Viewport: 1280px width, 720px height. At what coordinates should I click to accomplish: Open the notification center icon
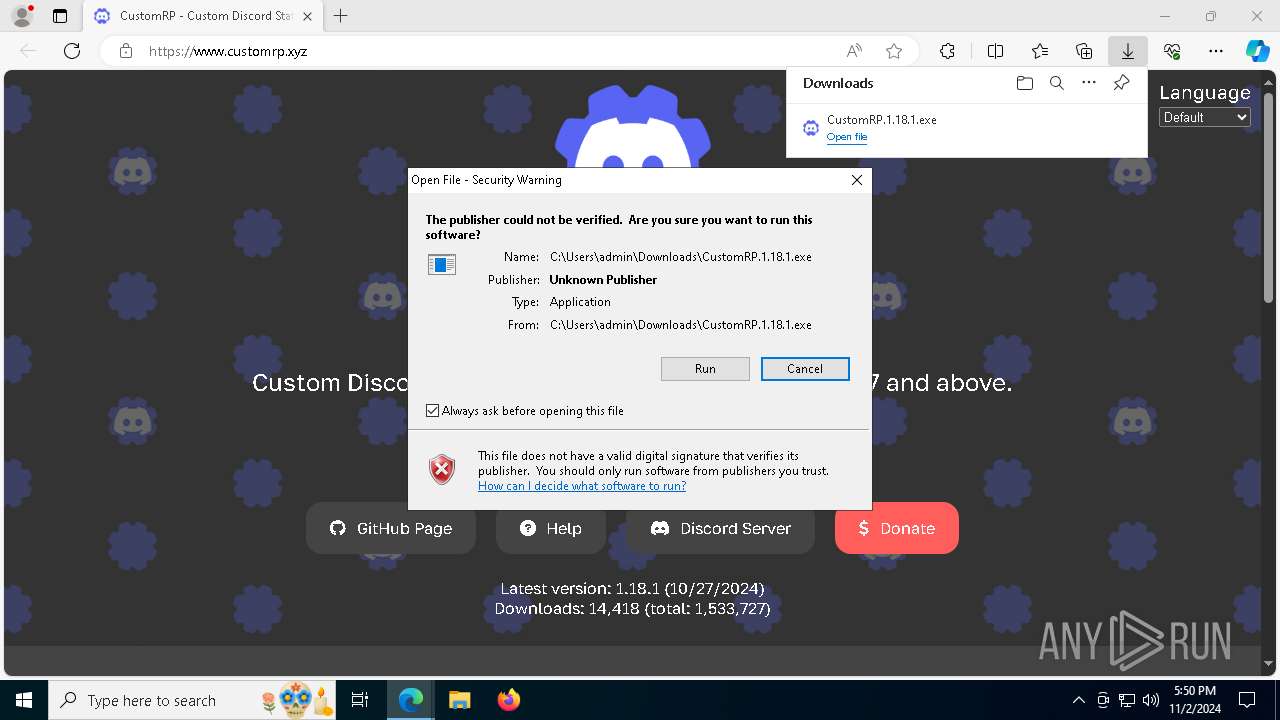(x=1247, y=700)
